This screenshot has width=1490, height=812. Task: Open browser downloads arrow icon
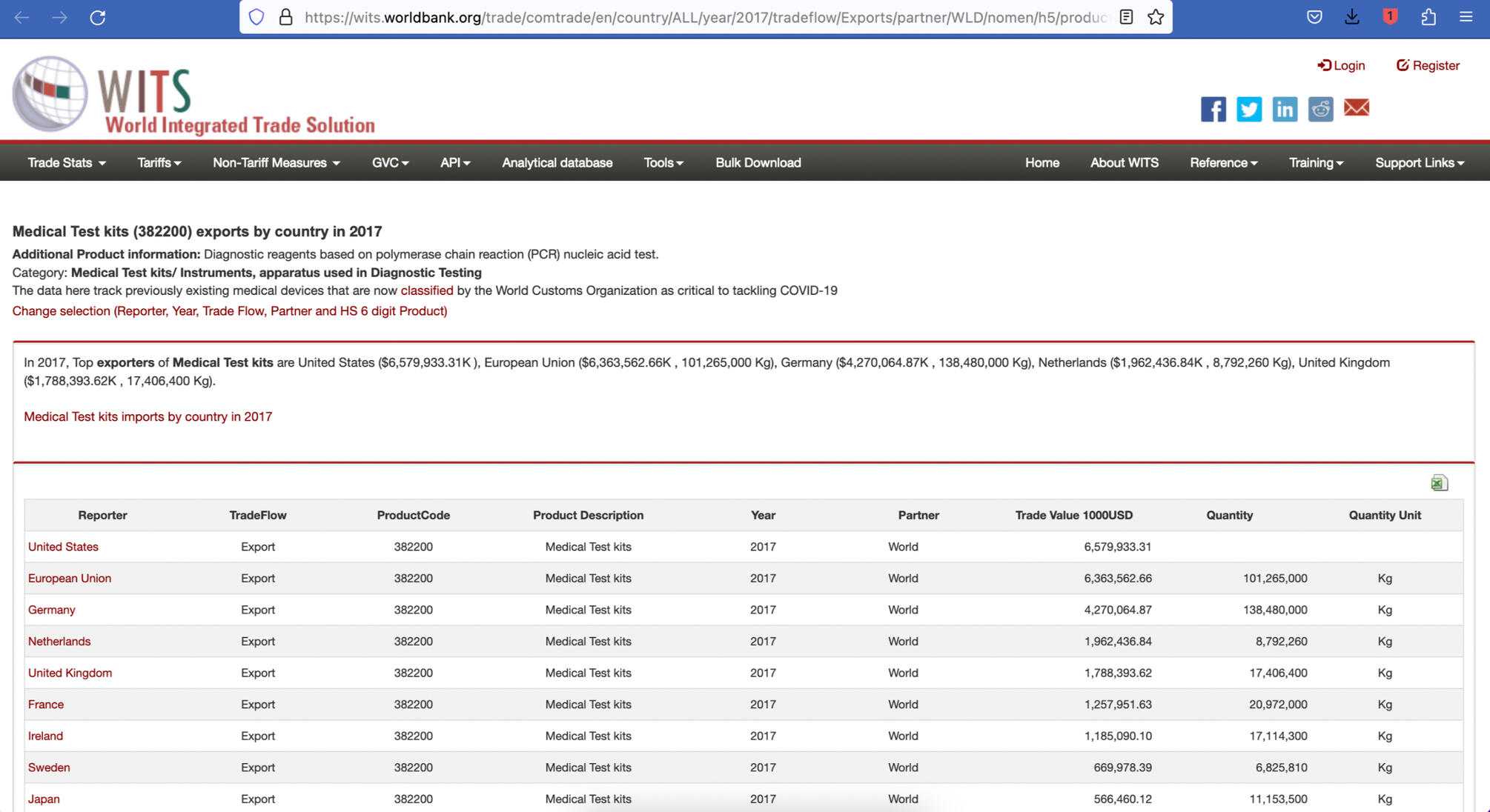[x=1351, y=17]
